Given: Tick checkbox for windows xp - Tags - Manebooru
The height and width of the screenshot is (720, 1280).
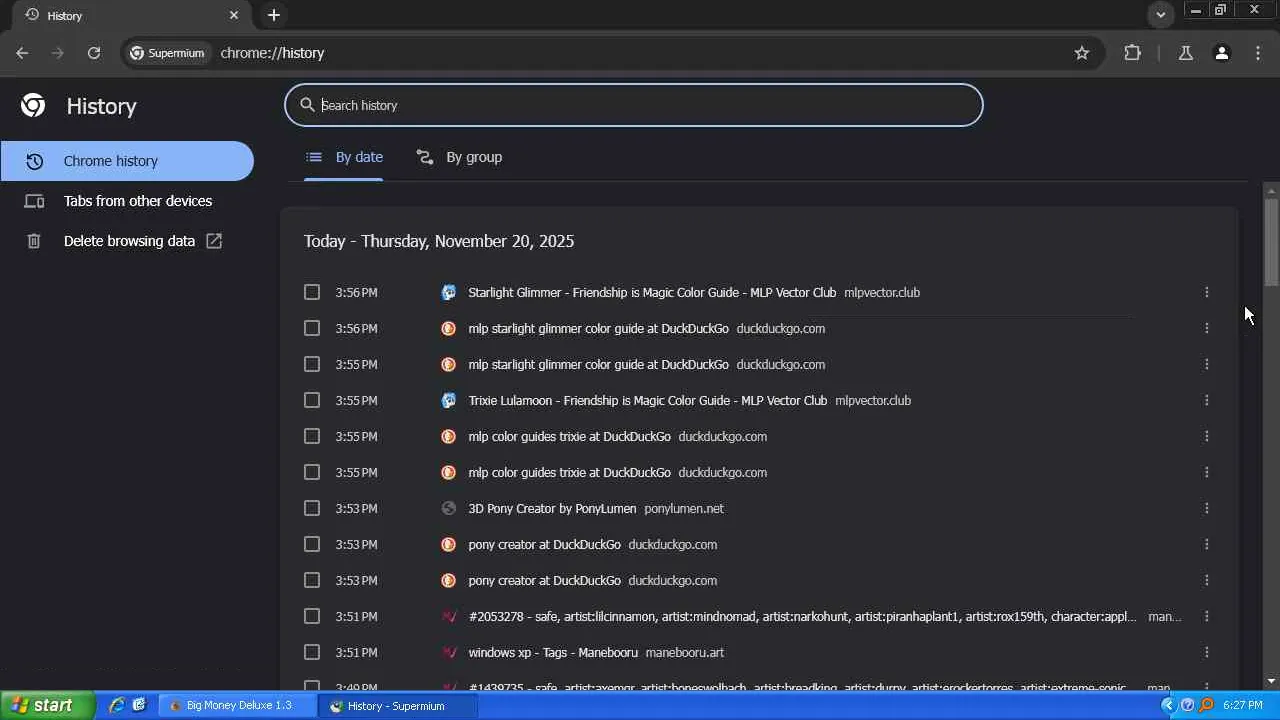Looking at the screenshot, I should [x=312, y=653].
